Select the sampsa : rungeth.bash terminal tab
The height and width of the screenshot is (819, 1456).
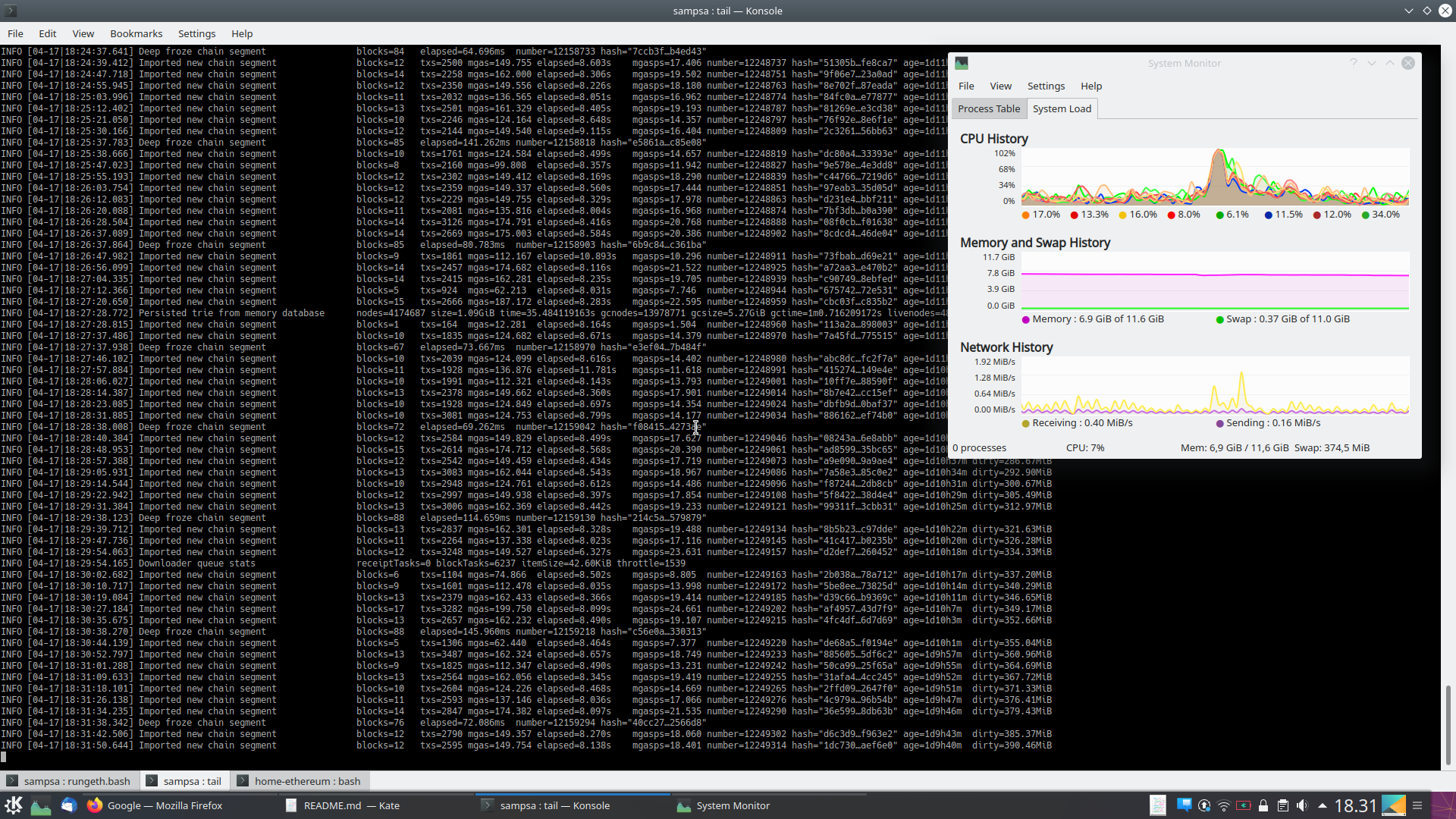pos(76,781)
